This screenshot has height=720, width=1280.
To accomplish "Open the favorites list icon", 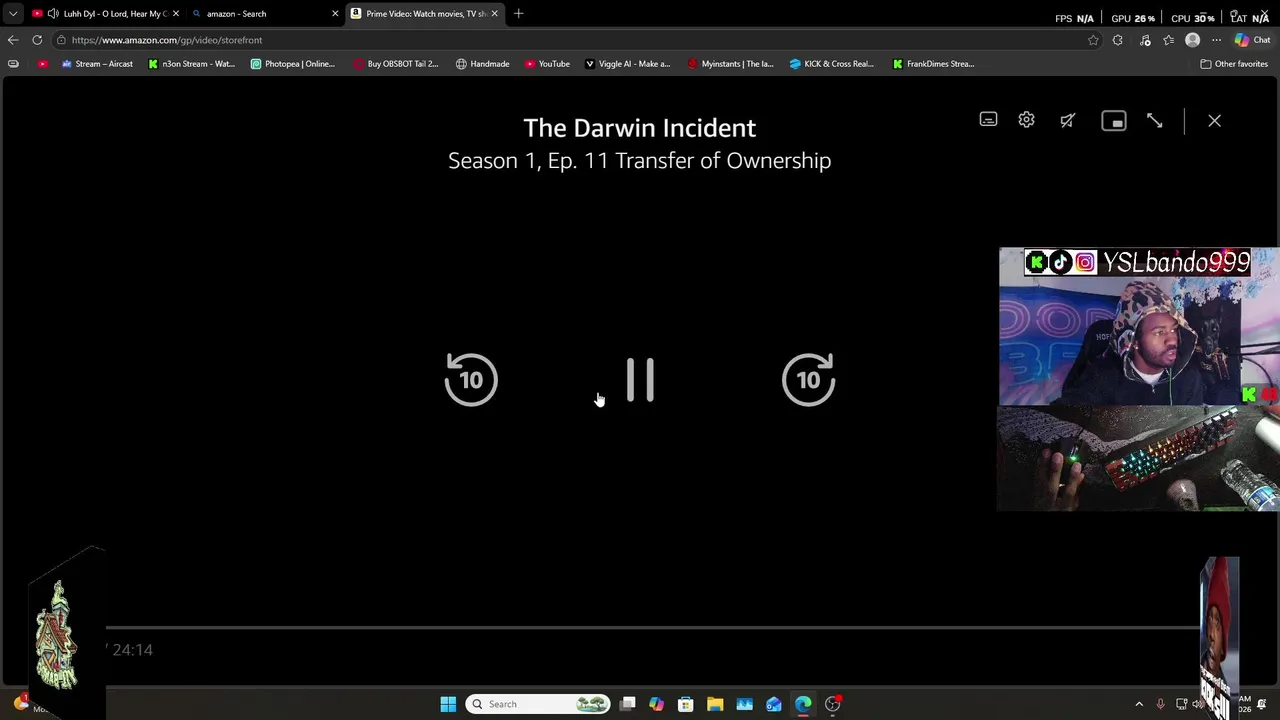I will click(x=1169, y=40).
